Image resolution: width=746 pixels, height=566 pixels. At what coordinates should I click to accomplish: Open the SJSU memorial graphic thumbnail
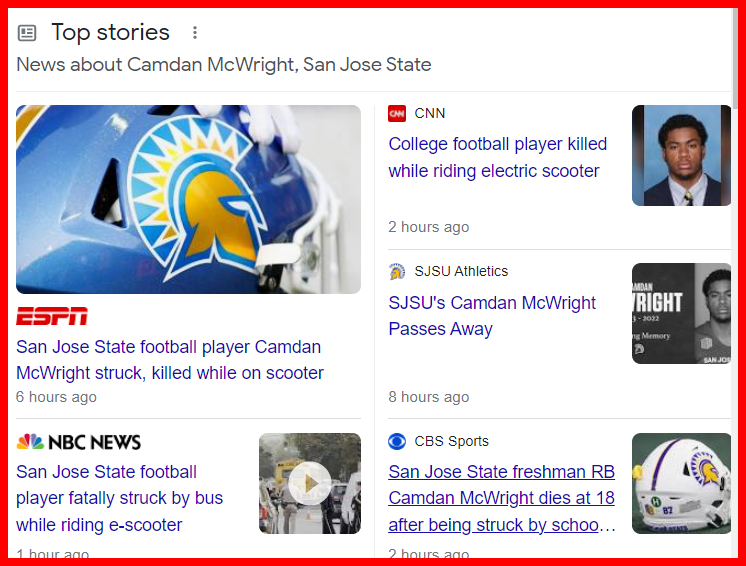pos(681,313)
